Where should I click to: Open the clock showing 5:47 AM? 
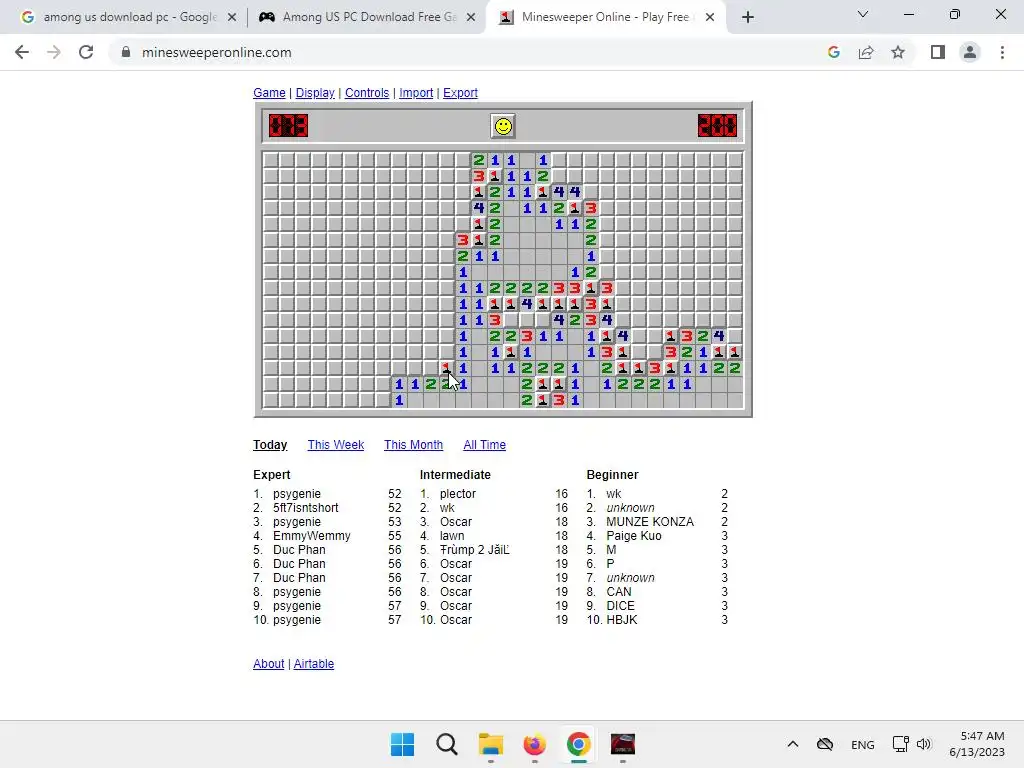[977, 744]
